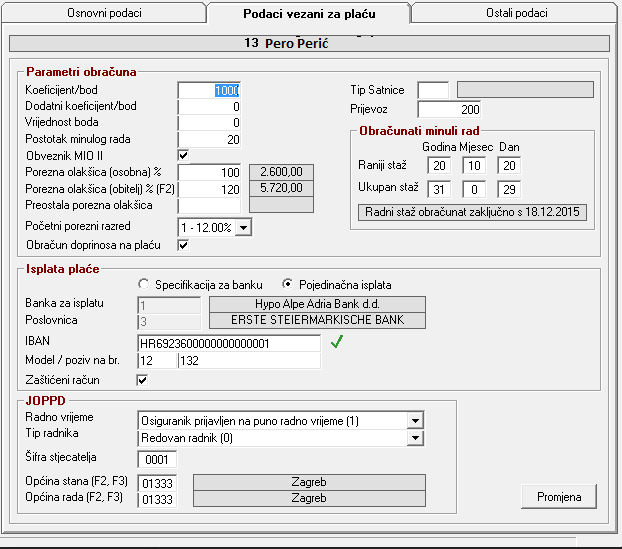Click the Šifra stjecatelja field
The height and width of the screenshot is (549, 622).
[158, 460]
